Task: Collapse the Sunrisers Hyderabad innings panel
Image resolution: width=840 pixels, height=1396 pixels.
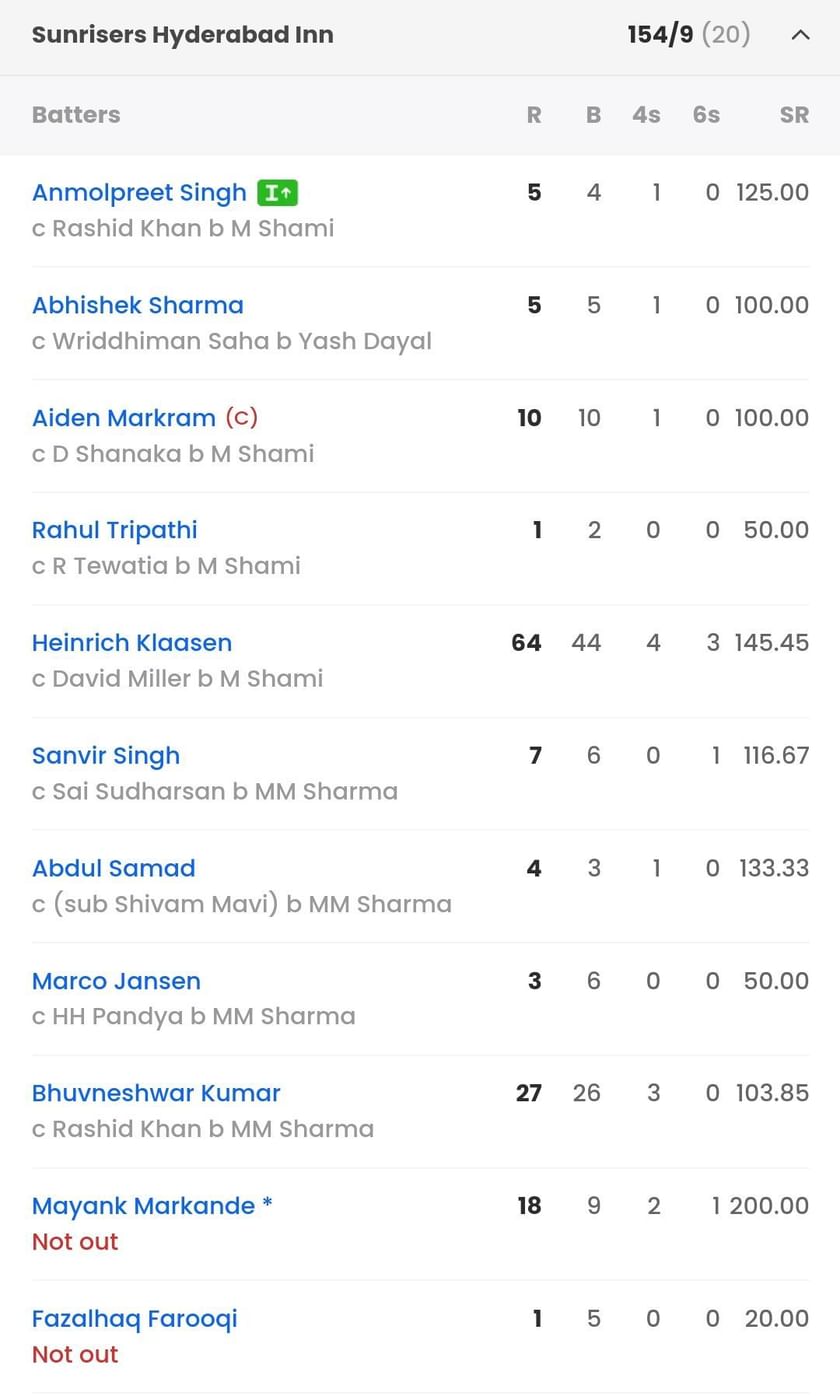Action: coord(799,34)
